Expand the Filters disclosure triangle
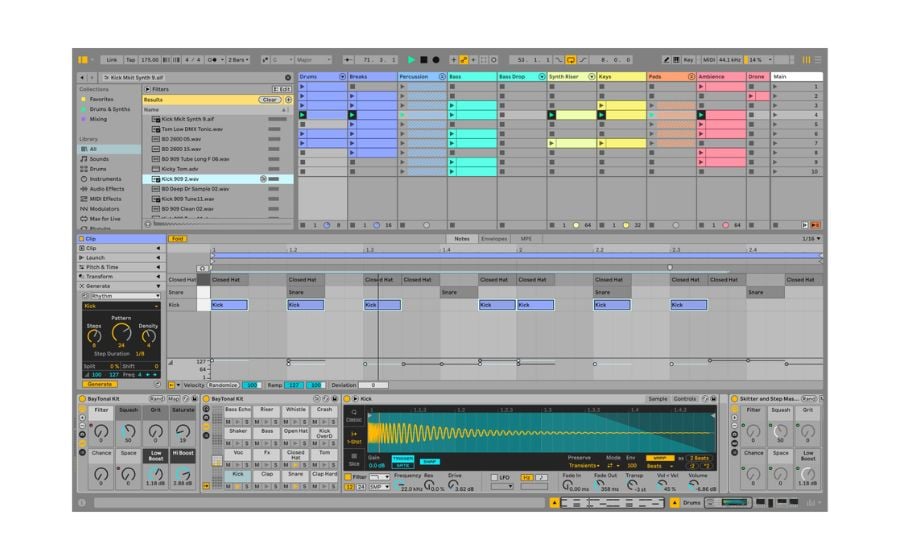The width and height of the screenshot is (900, 560). 148,90
